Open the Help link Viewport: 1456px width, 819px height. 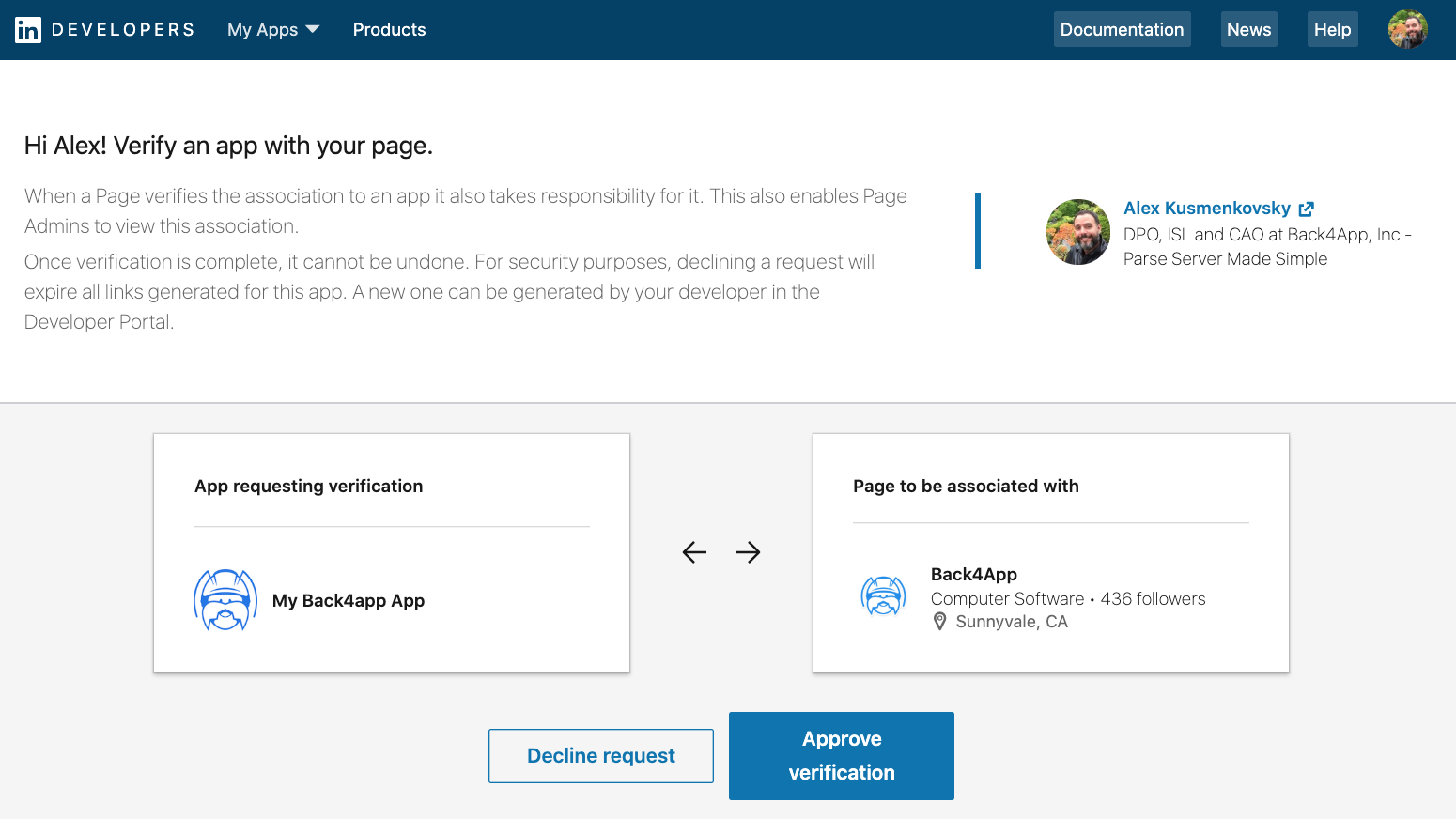(x=1332, y=29)
